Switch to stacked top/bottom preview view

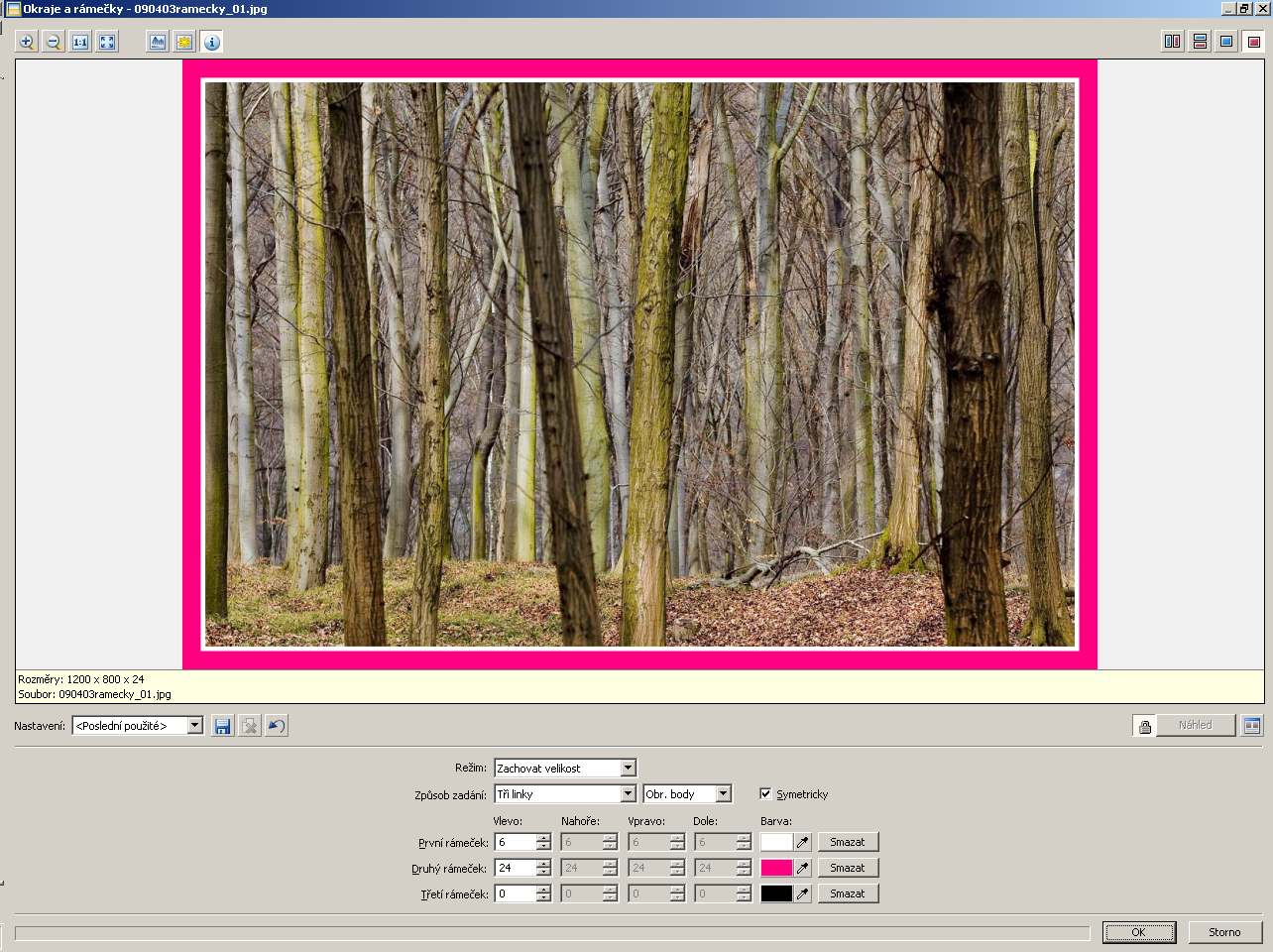pos(1200,42)
